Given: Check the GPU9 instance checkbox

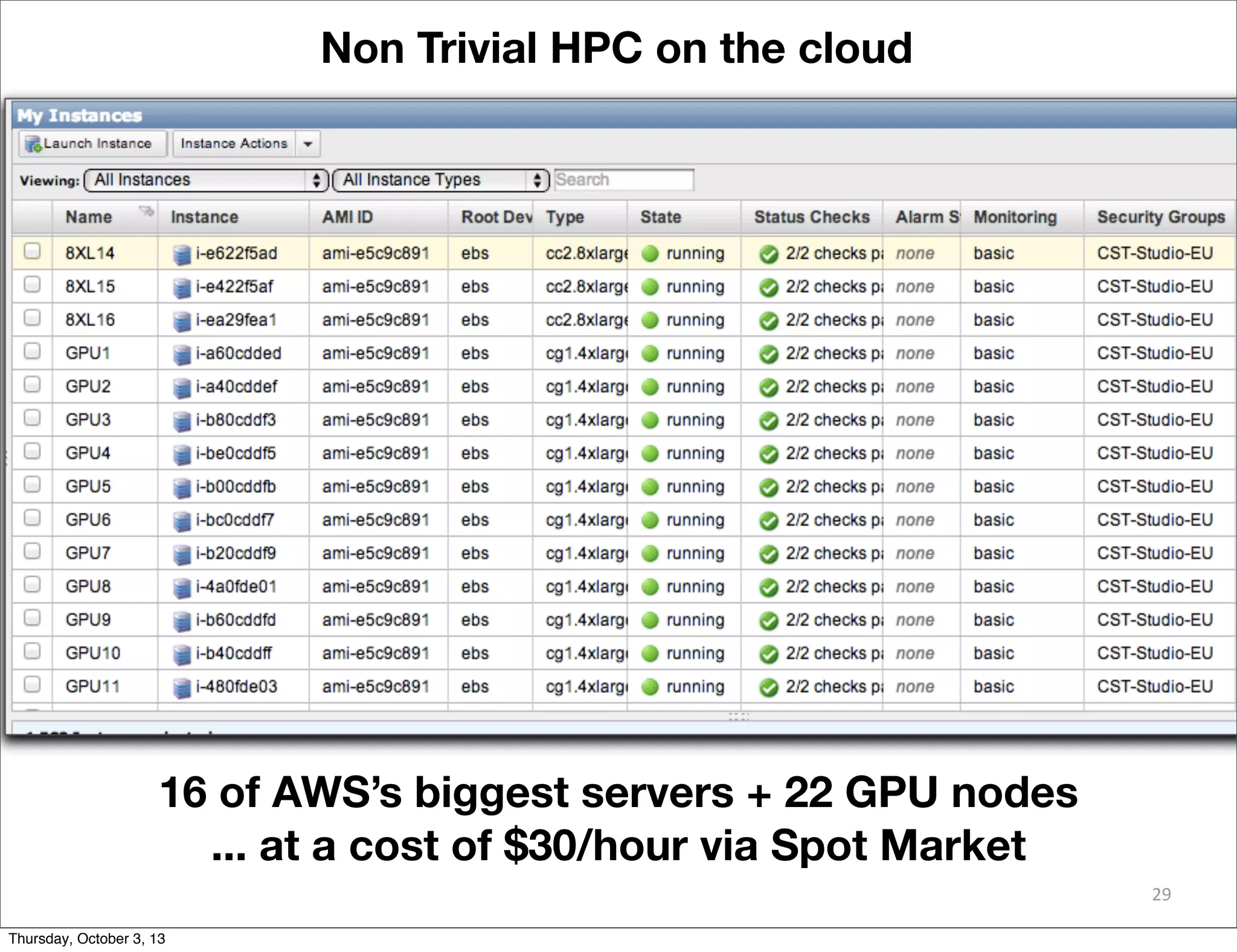Looking at the screenshot, I should click(x=32, y=617).
